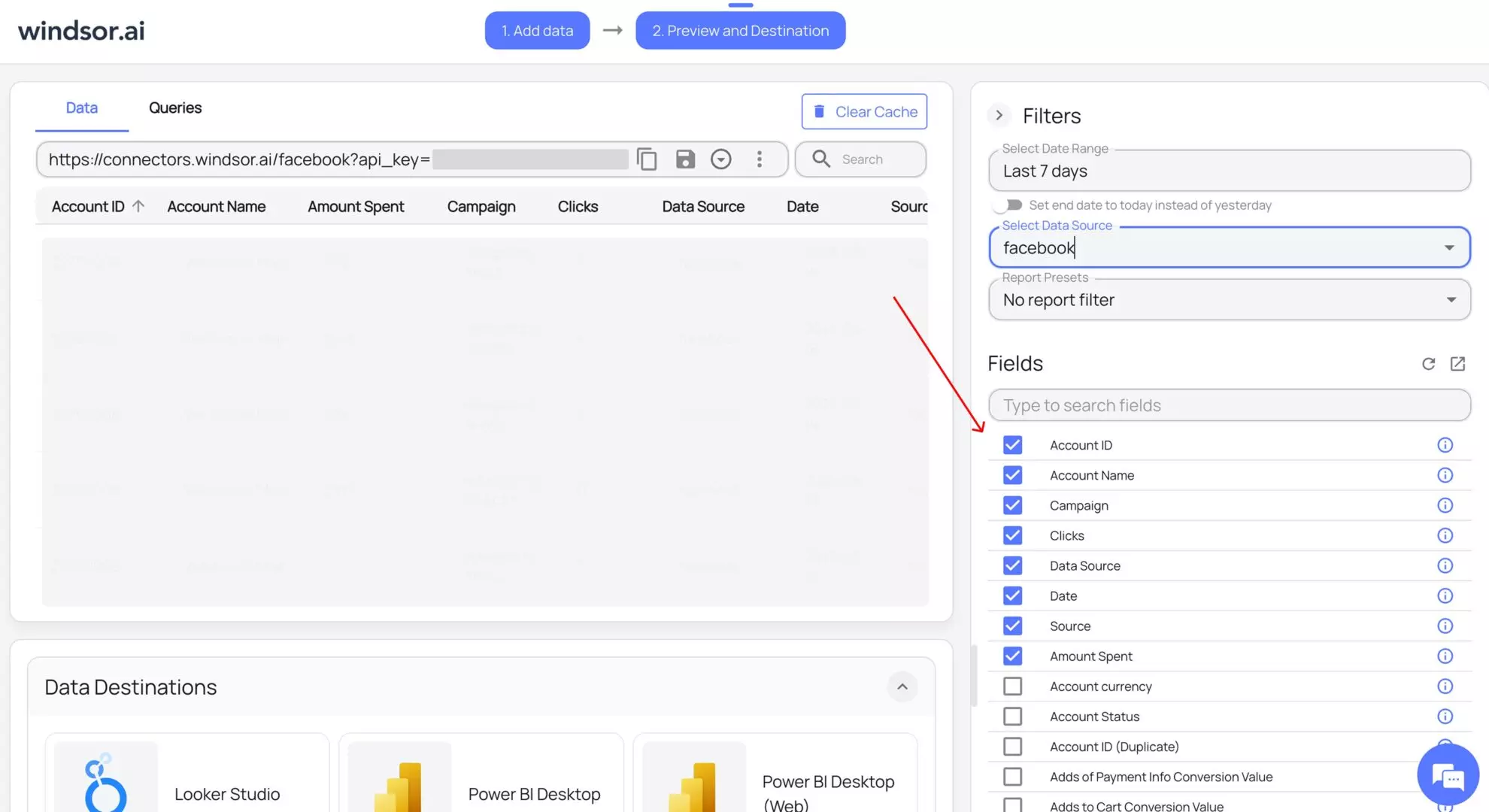Check the Account Status field

pyautogui.click(x=1012, y=717)
